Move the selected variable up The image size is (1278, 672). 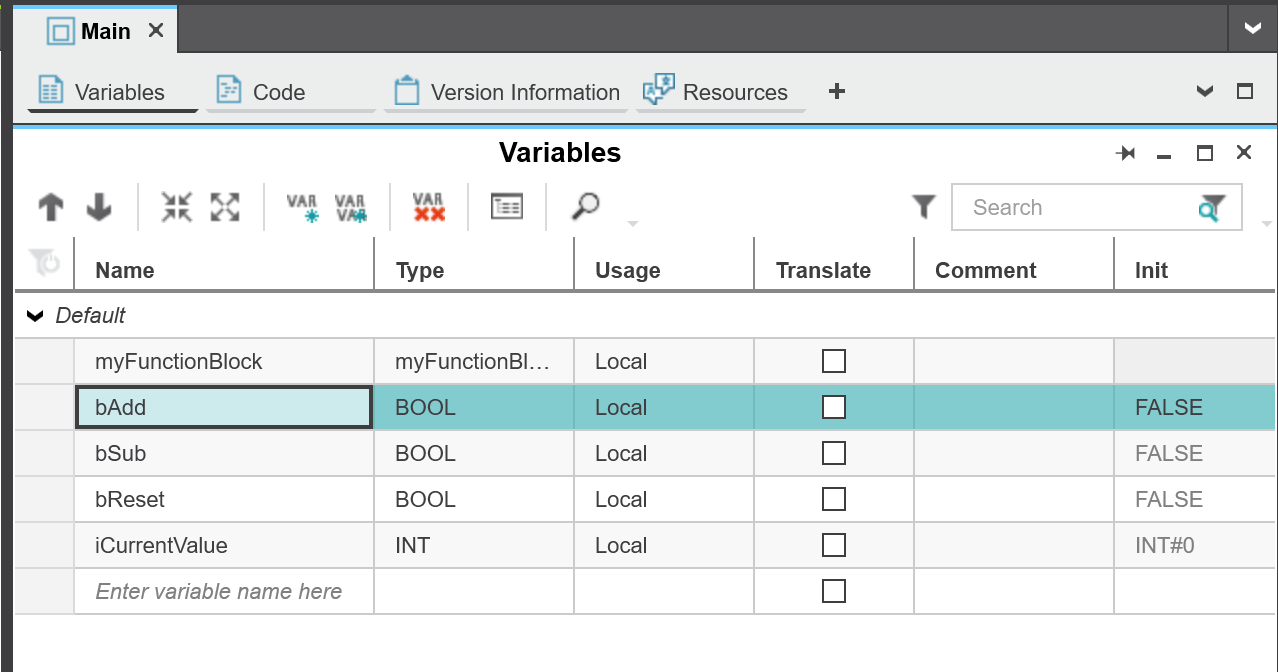(51, 208)
